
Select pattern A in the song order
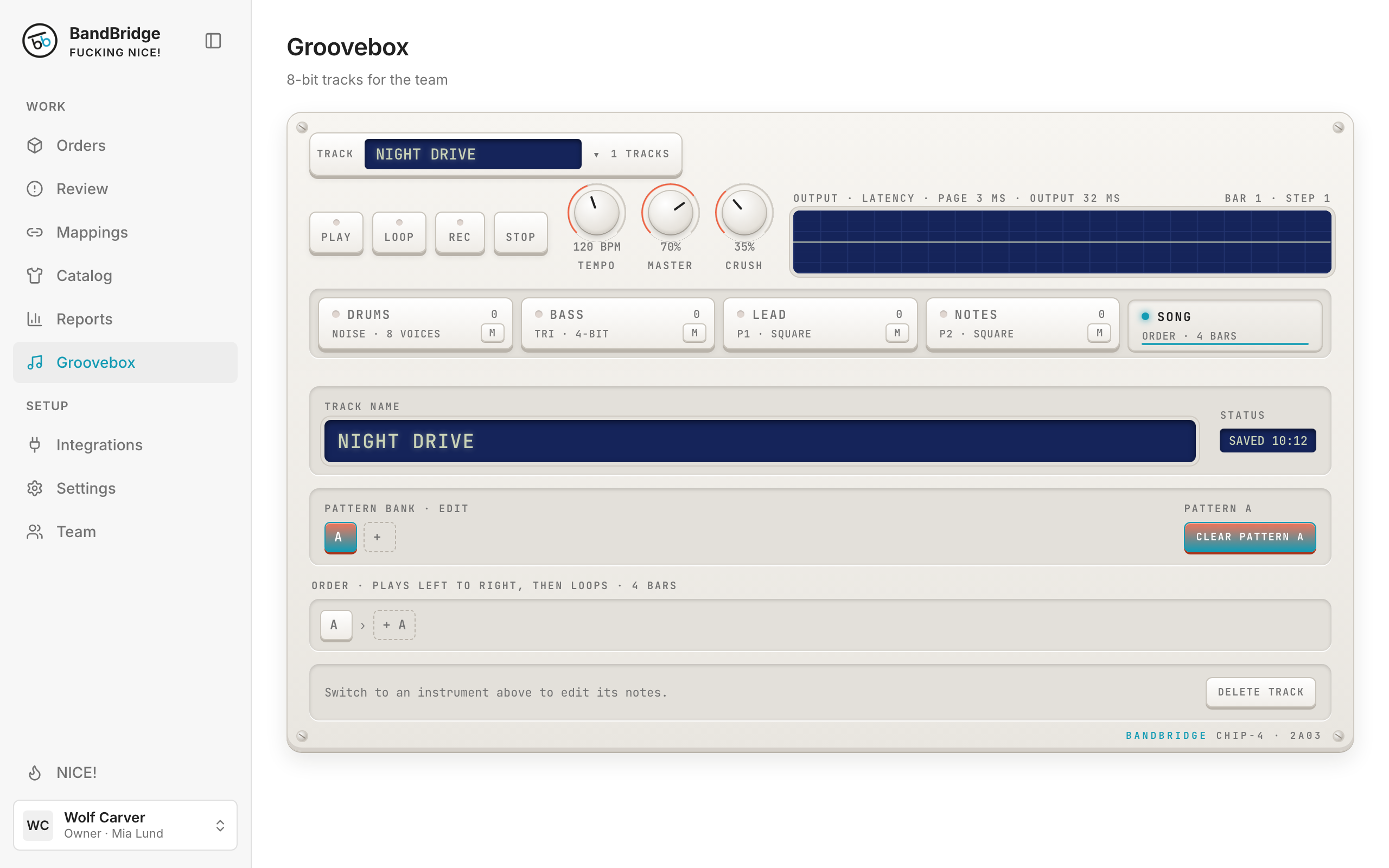[x=336, y=625]
